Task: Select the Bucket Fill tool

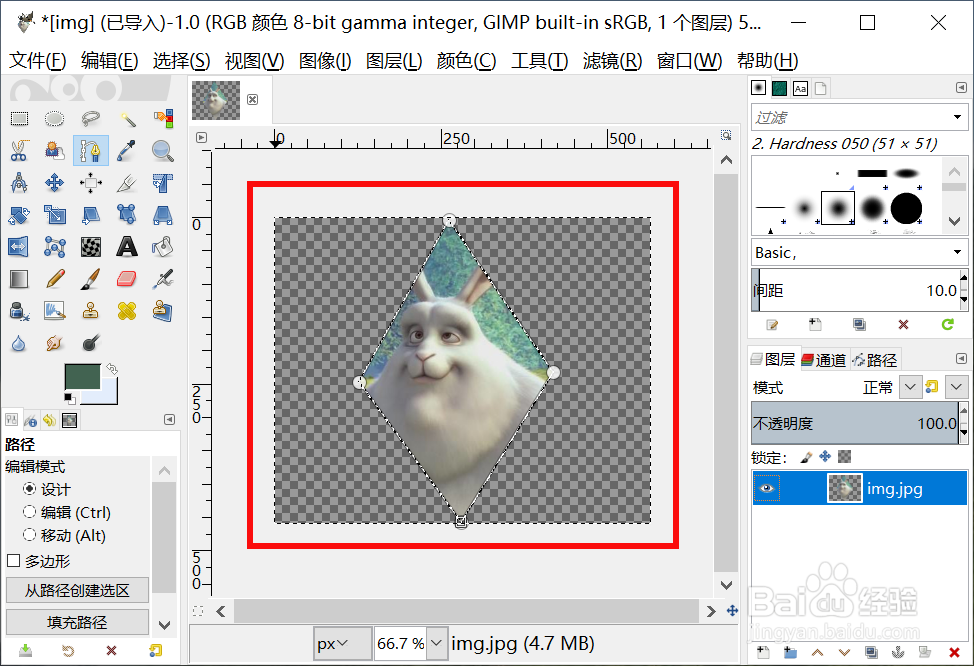Action: coord(163,247)
